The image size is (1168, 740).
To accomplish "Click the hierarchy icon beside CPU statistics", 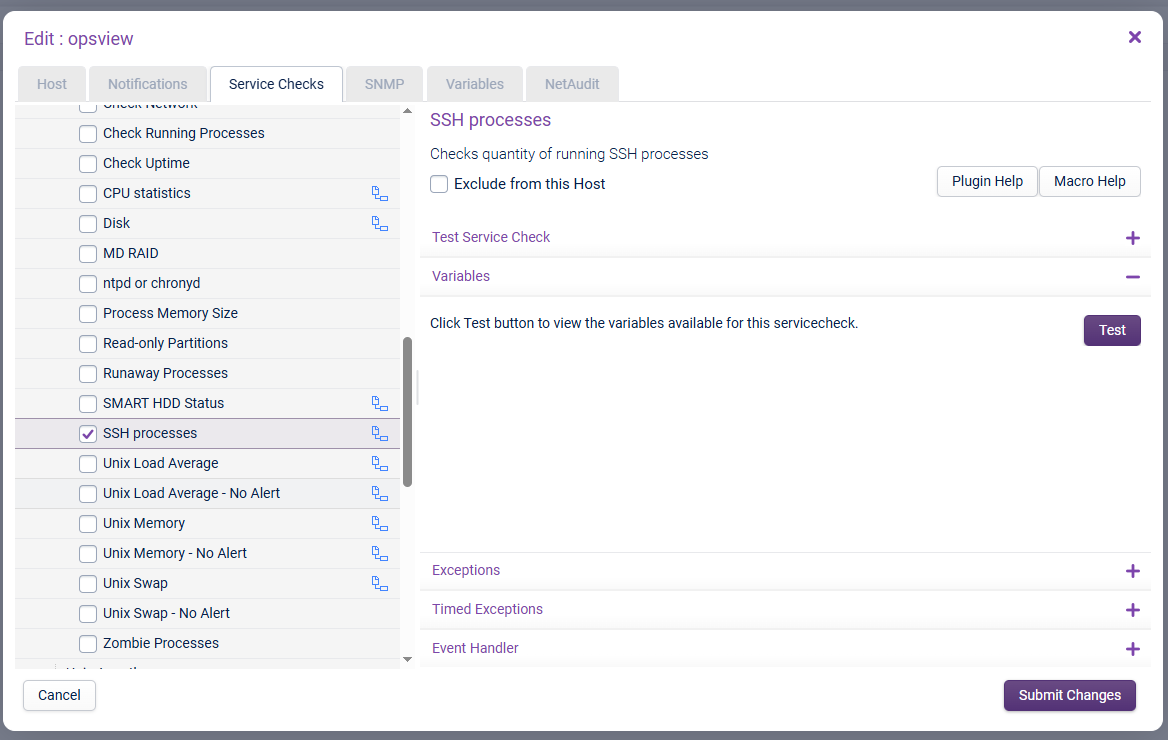I will click(380, 193).
